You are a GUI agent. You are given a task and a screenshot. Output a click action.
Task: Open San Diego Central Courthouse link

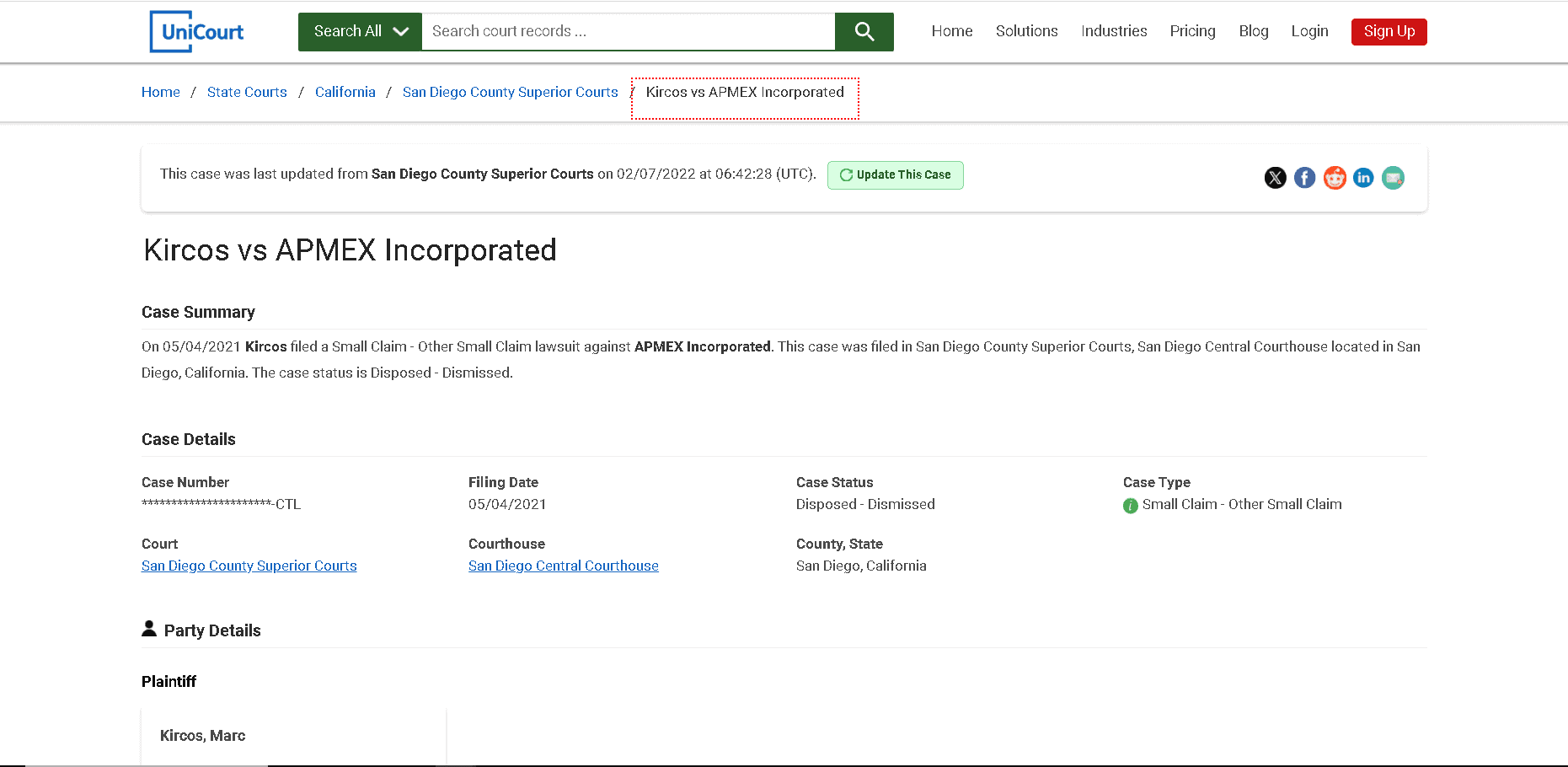[564, 566]
